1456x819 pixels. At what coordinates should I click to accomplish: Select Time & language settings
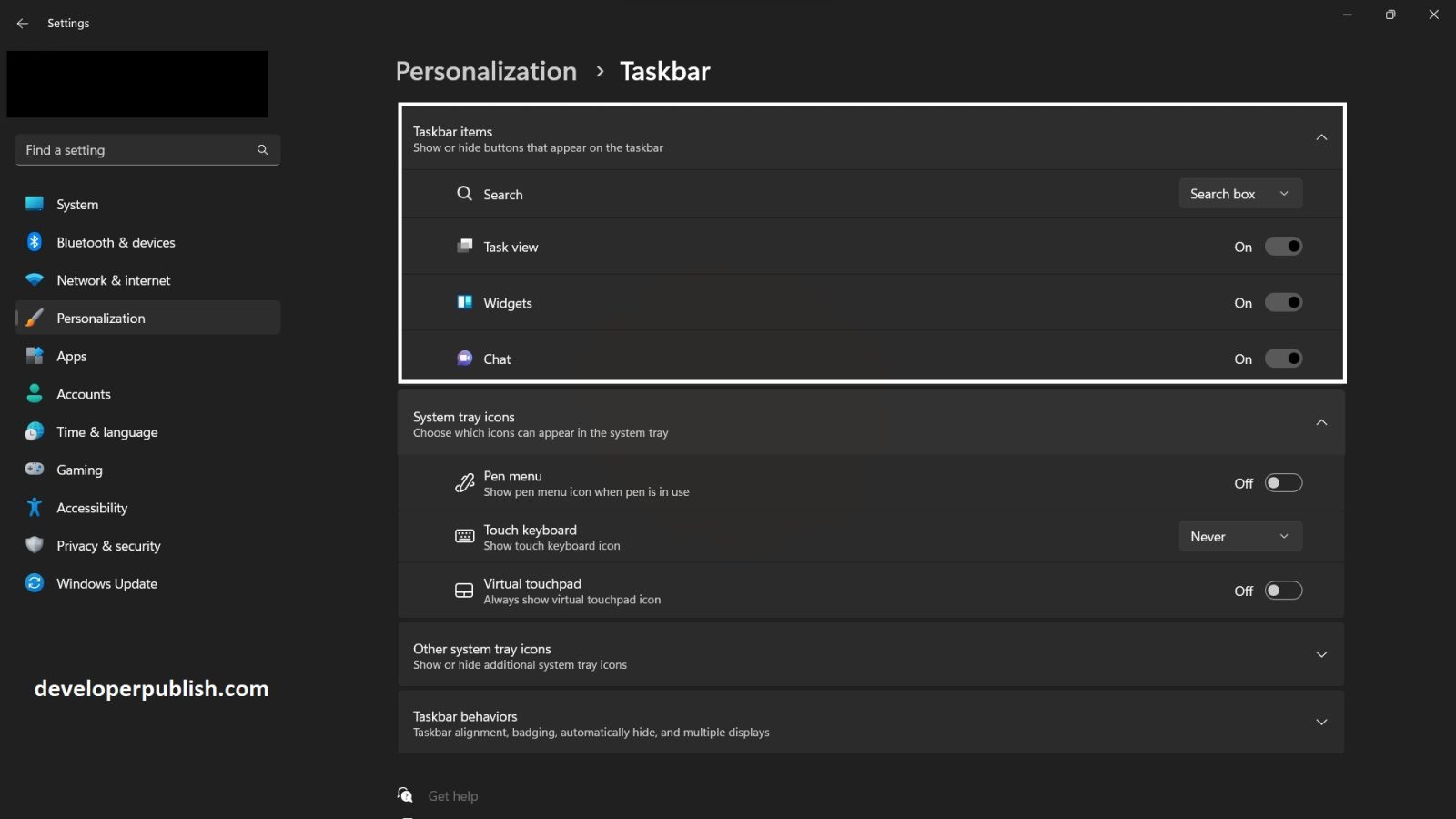click(106, 432)
